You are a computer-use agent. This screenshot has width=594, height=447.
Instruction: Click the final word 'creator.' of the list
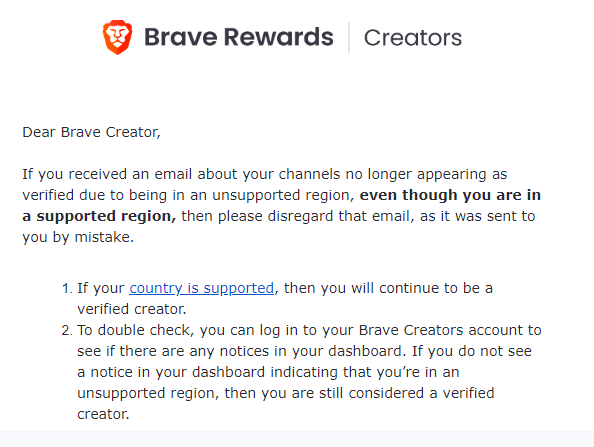[103, 414]
